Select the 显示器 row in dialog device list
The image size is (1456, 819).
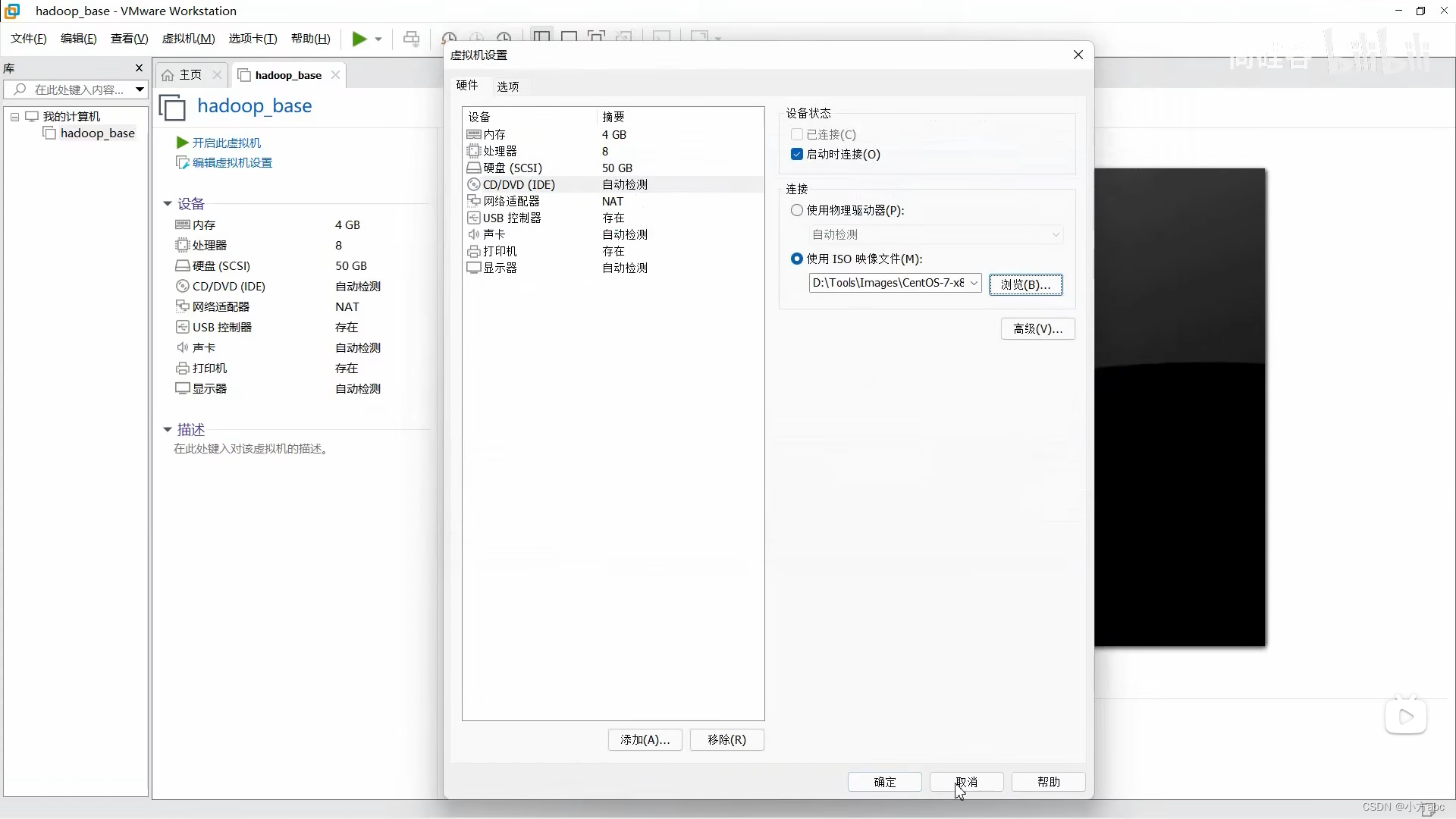[613, 268]
